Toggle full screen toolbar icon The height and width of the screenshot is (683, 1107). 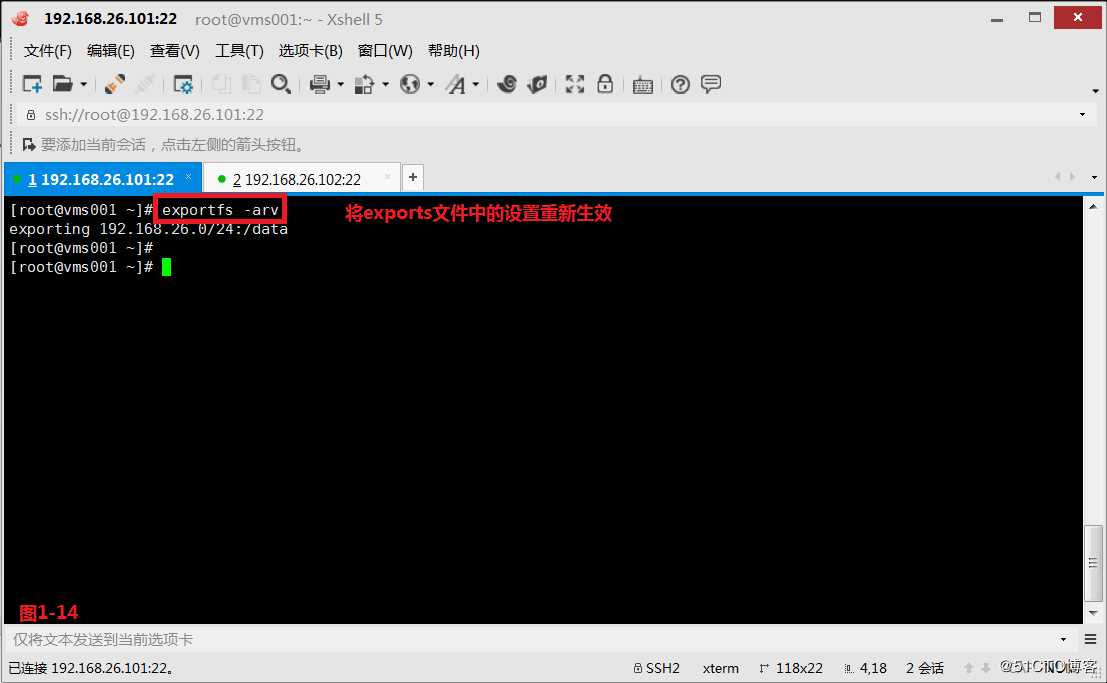tap(575, 85)
